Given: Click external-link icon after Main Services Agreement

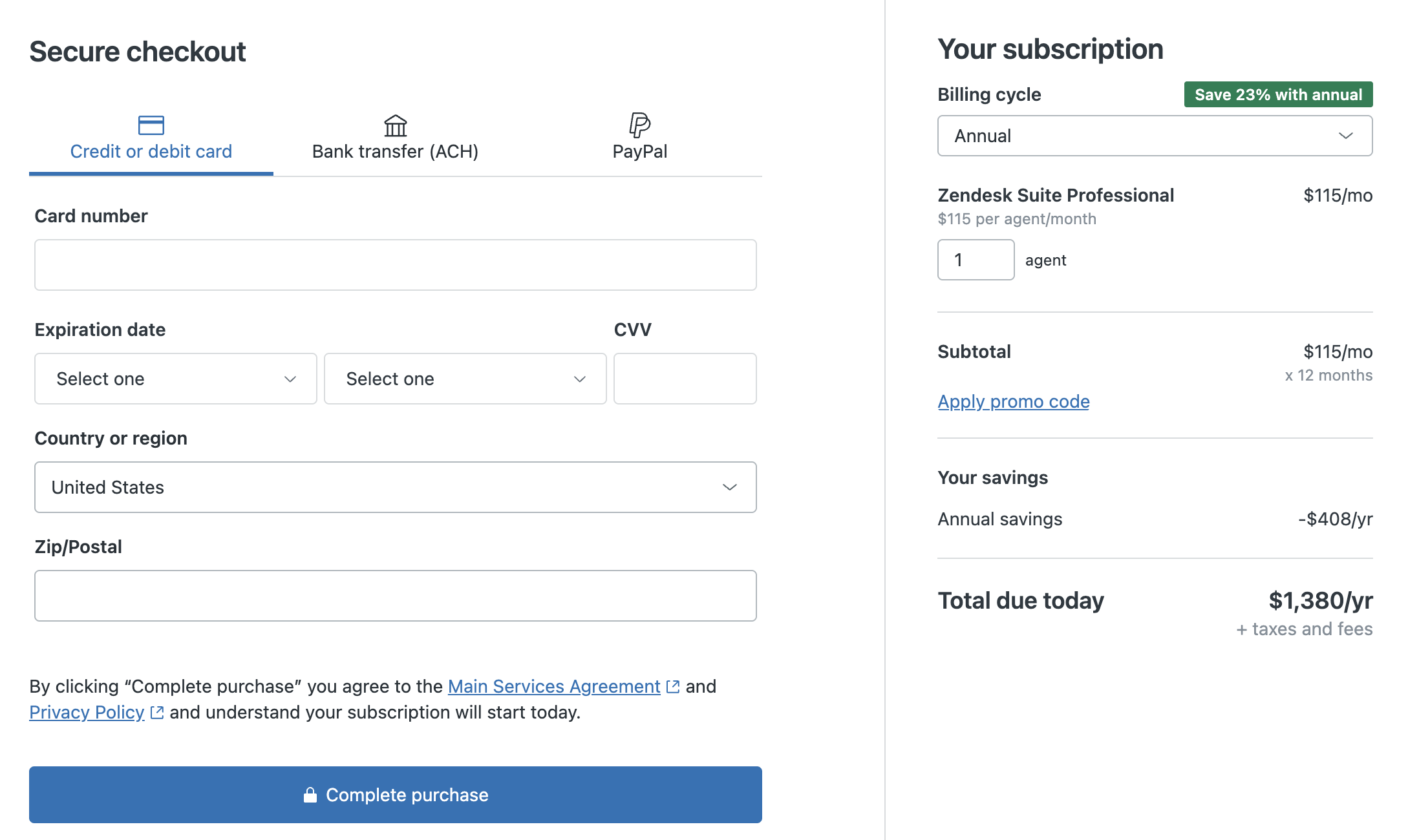Looking at the screenshot, I should point(673,686).
